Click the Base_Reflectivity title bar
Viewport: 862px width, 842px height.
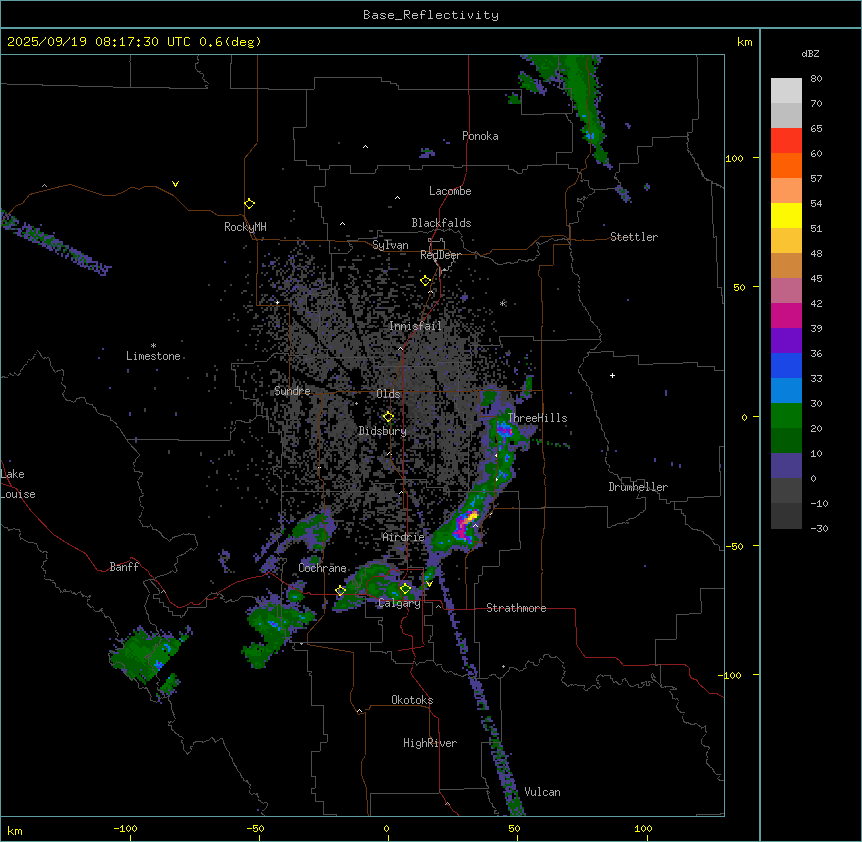(430, 15)
